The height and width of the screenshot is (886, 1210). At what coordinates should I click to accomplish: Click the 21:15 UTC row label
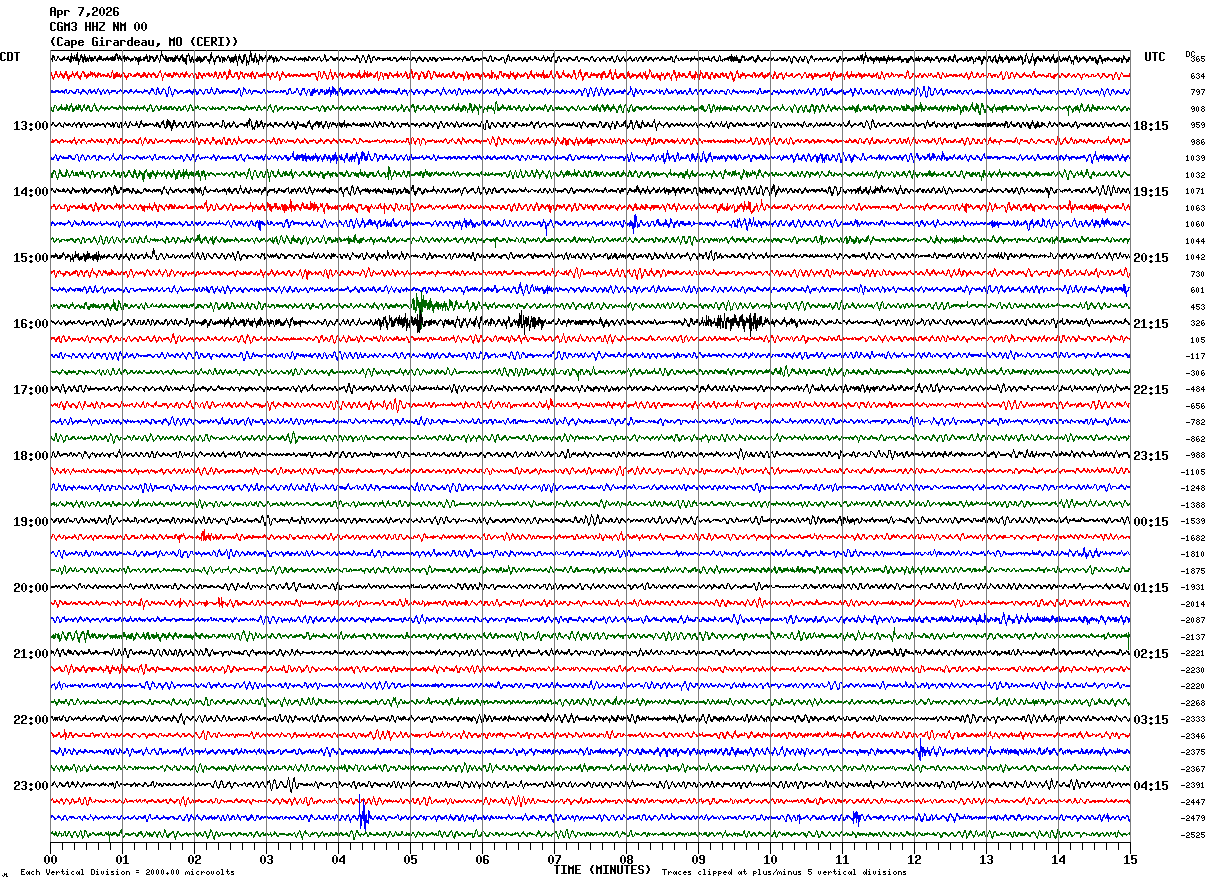coord(1151,324)
